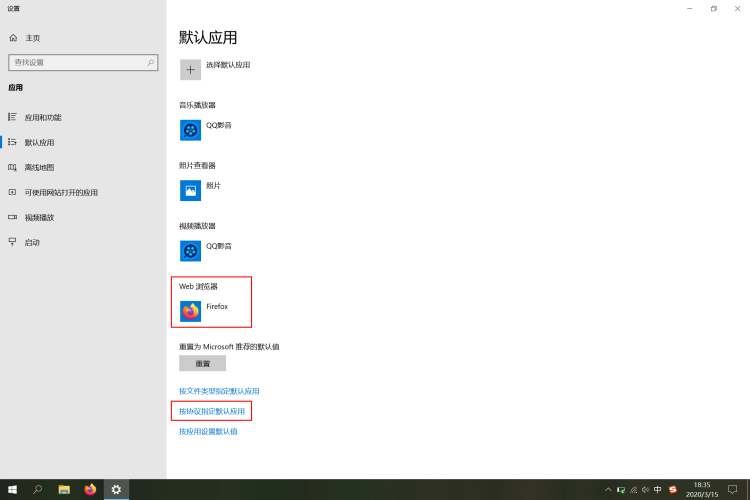Click the search magnifier in 查找设置 box
The width and height of the screenshot is (750, 500).
tap(150, 62)
